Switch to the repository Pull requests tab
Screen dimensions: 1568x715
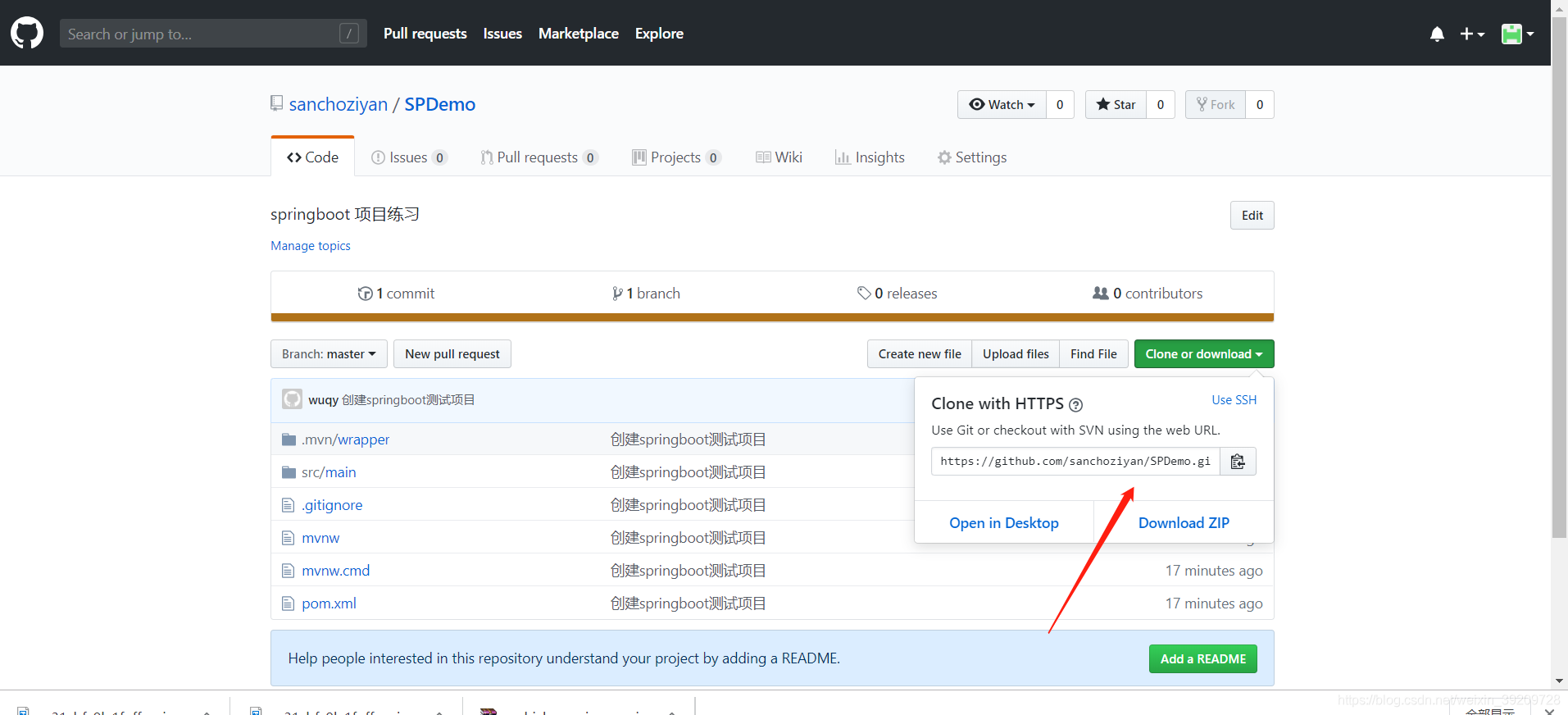point(539,157)
